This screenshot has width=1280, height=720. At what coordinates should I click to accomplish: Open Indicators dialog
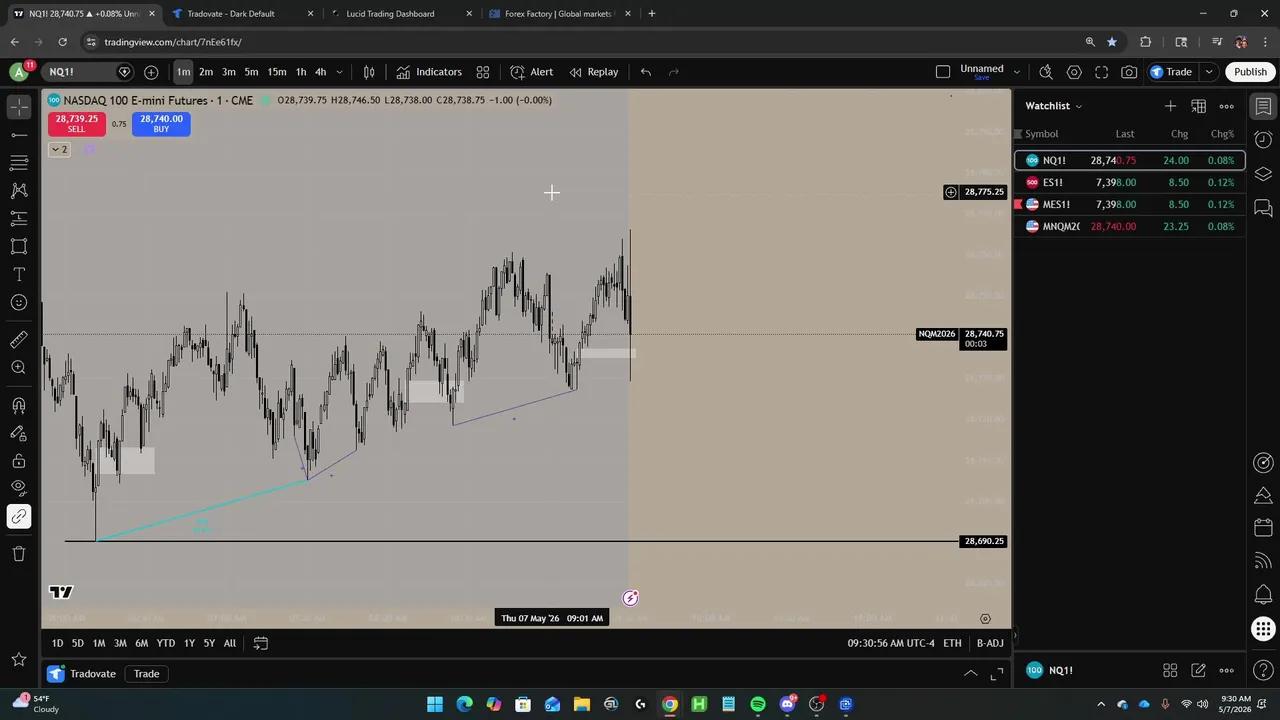point(429,72)
